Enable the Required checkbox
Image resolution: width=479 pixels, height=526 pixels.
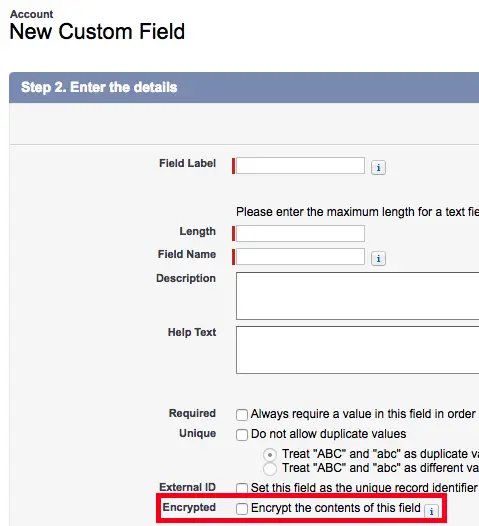point(242,415)
